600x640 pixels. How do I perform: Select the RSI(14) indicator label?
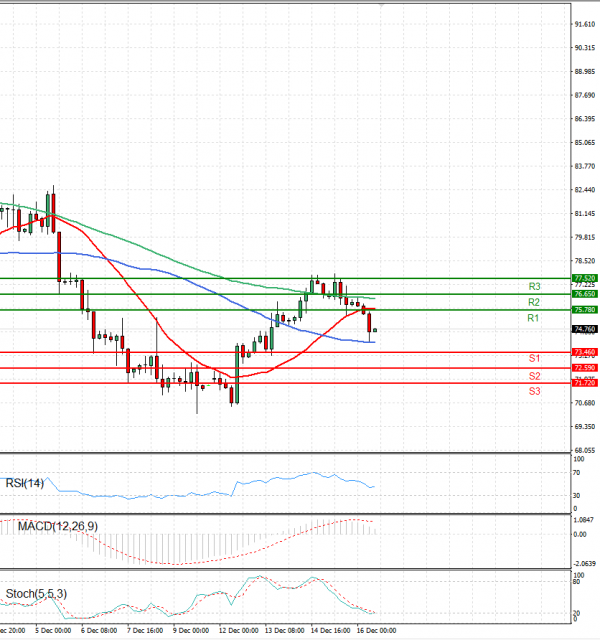pyautogui.click(x=24, y=483)
